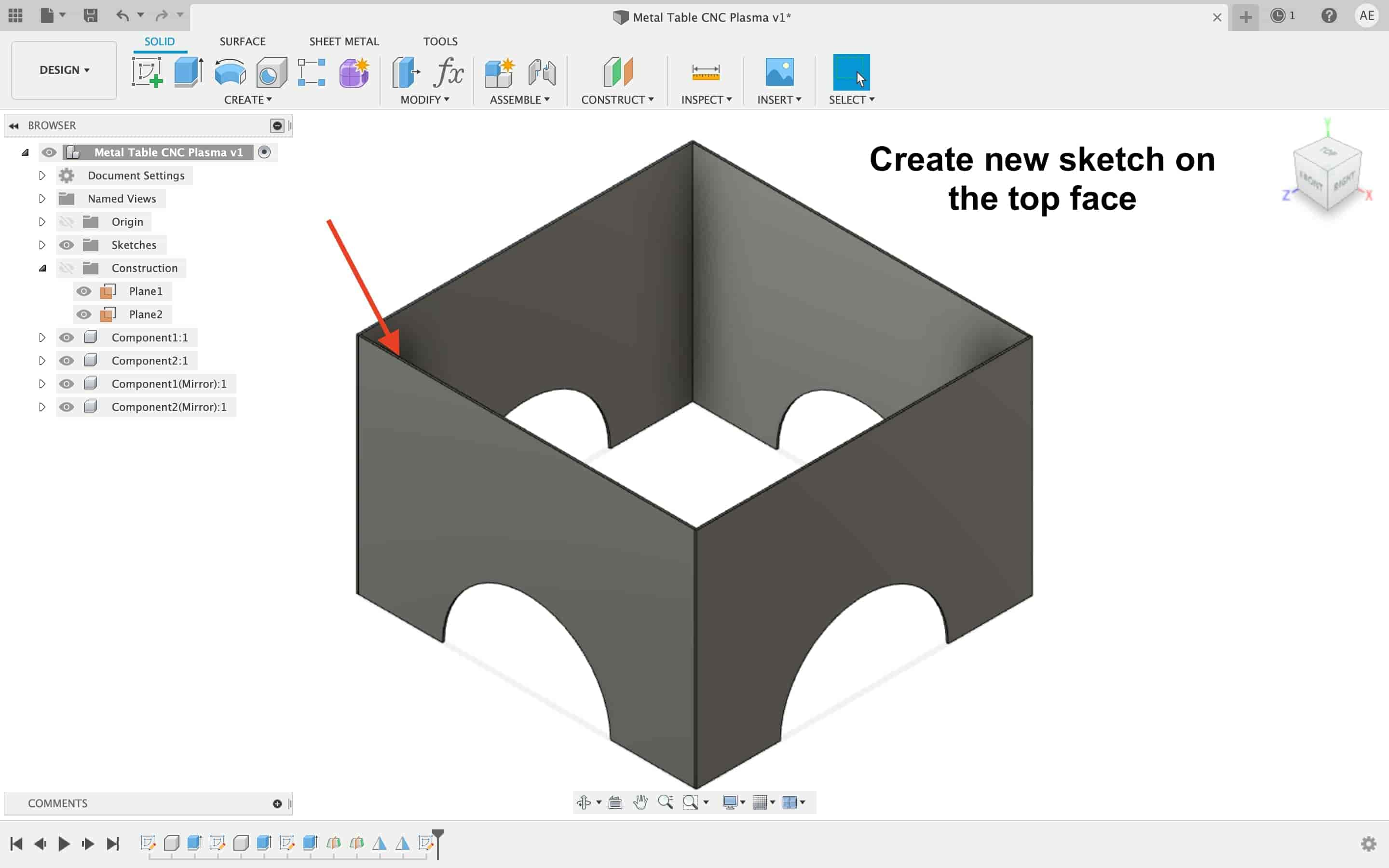Open the Help question mark

coord(1329,15)
